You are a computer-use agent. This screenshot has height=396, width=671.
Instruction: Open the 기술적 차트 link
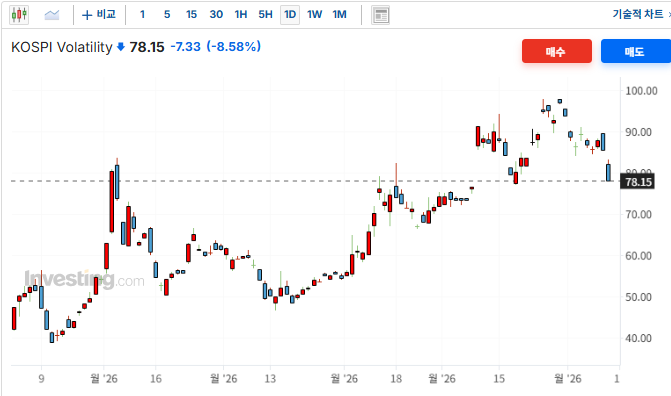click(x=638, y=14)
